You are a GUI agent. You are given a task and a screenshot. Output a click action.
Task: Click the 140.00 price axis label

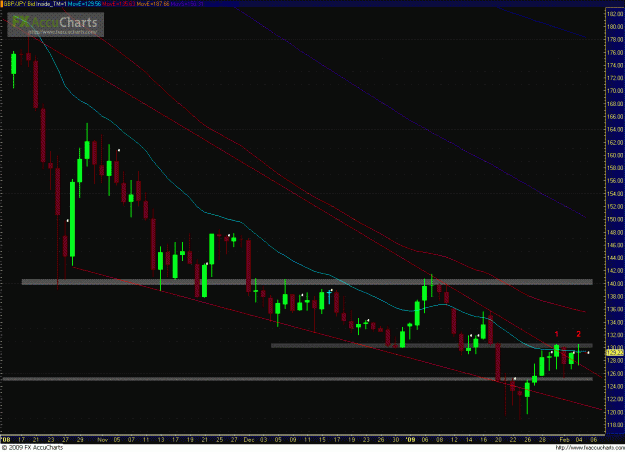(x=615, y=284)
